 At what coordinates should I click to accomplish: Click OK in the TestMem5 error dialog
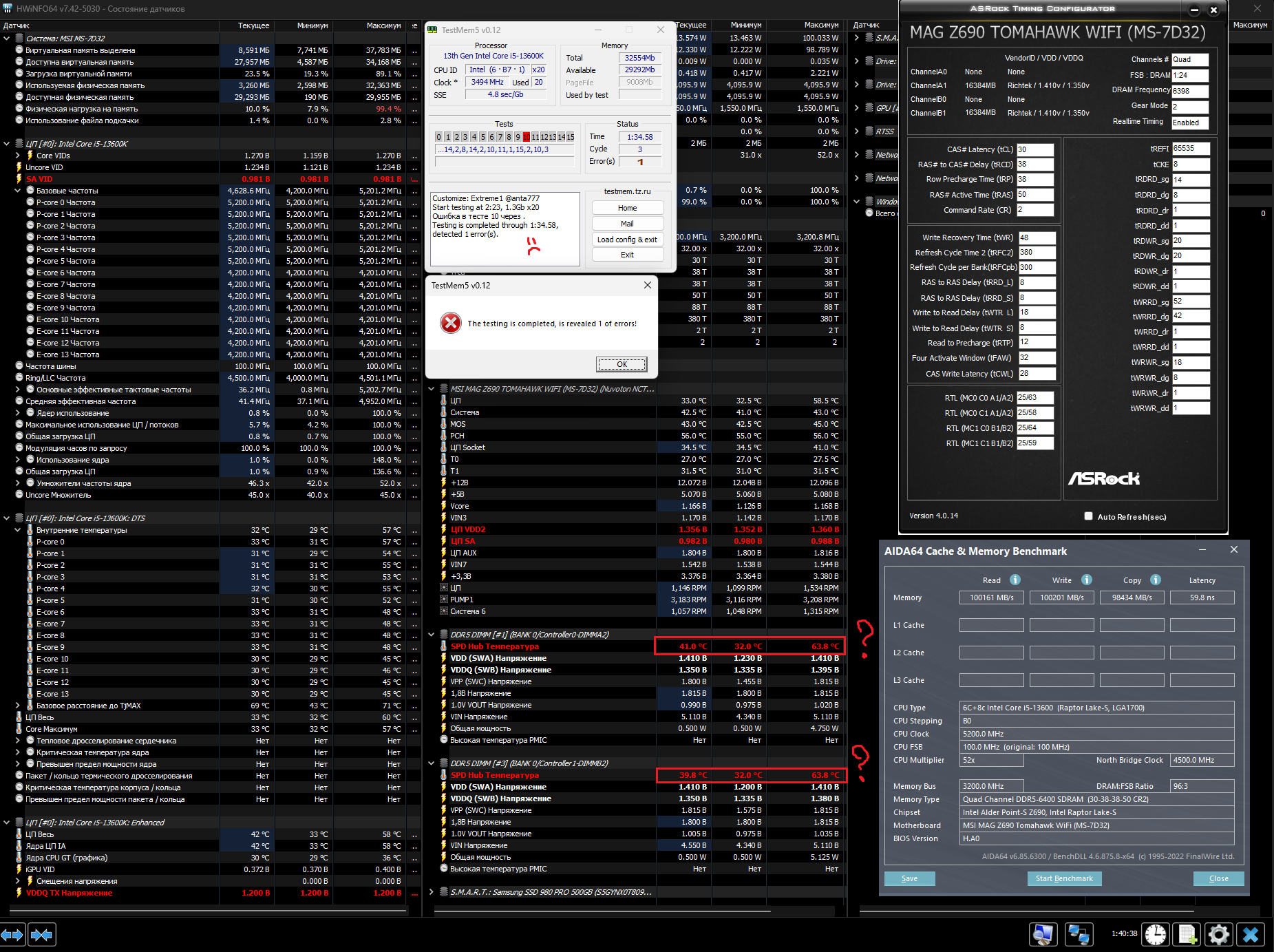click(622, 364)
